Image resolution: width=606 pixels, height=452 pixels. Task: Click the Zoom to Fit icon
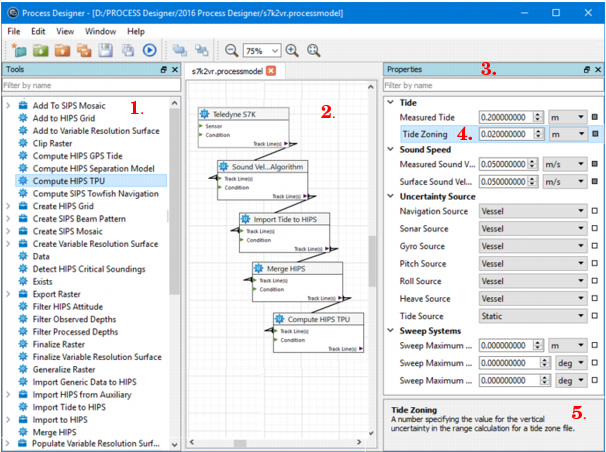click(x=314, y=50)
